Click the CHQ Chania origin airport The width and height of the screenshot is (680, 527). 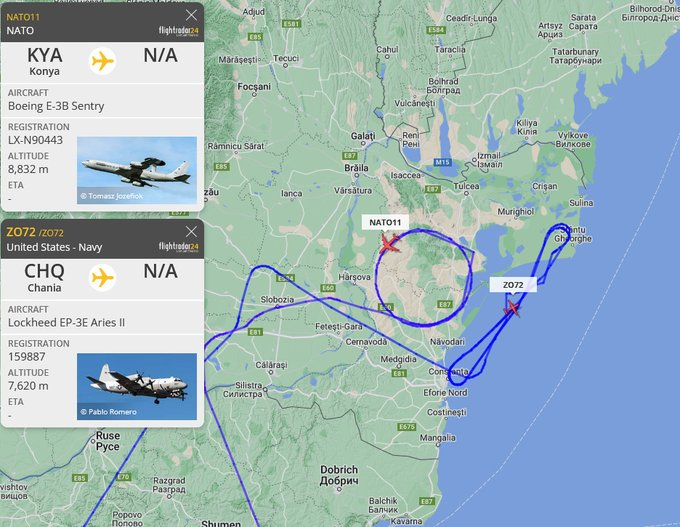pyautogui.click(x=44, y=278)
